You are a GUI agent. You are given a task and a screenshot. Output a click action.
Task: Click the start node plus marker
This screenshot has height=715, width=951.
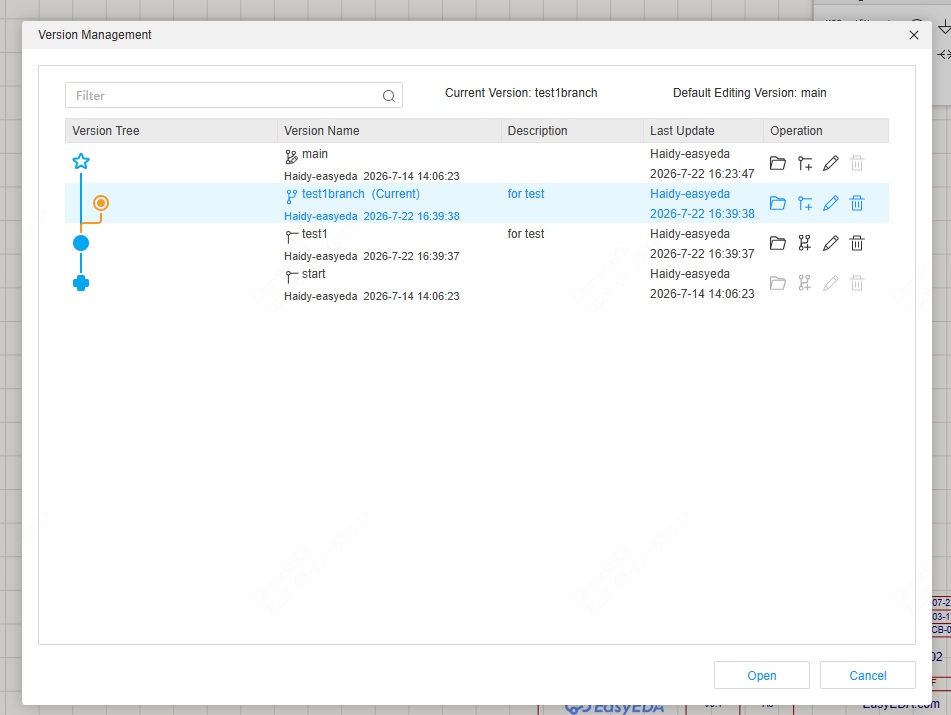point(81,283)
